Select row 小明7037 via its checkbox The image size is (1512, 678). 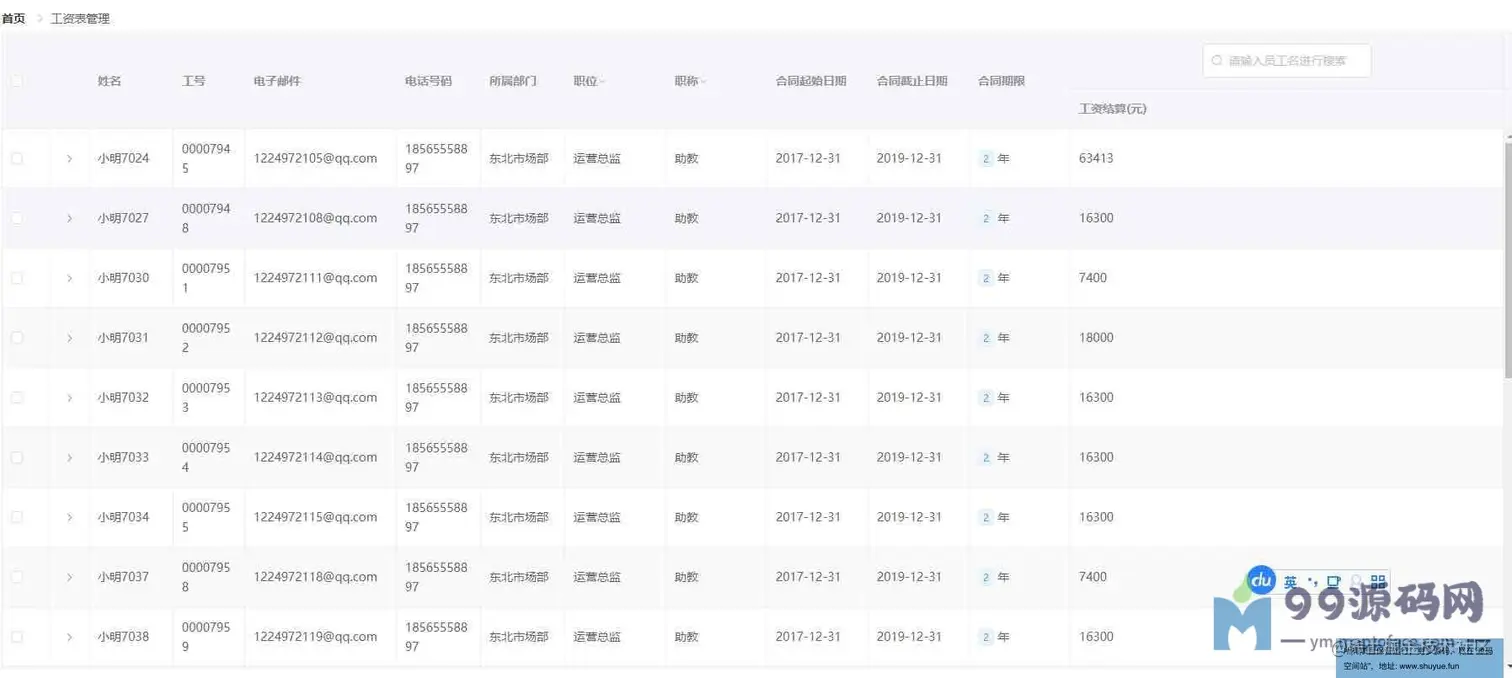[17, 577]
